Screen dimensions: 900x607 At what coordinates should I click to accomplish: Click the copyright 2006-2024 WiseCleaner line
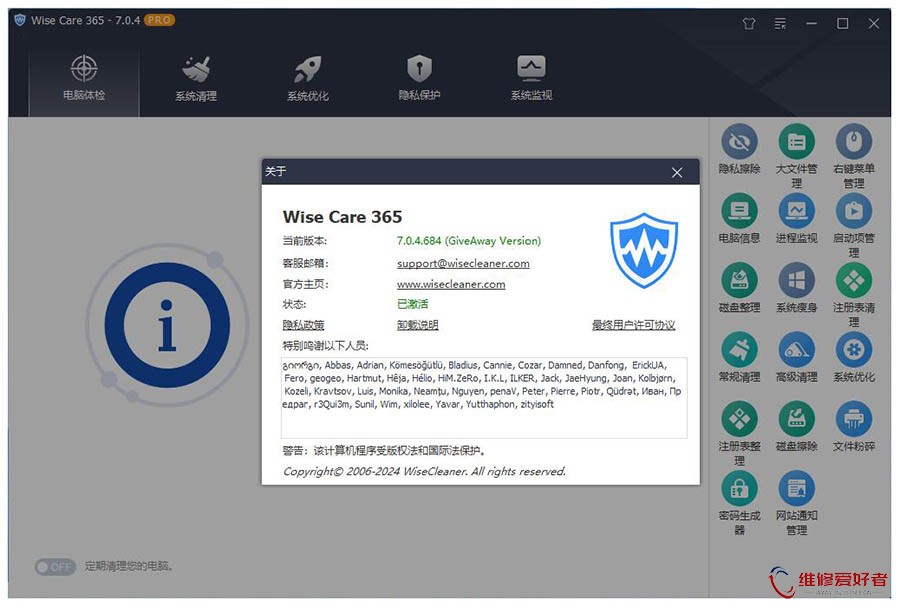(x=424, y=472)
